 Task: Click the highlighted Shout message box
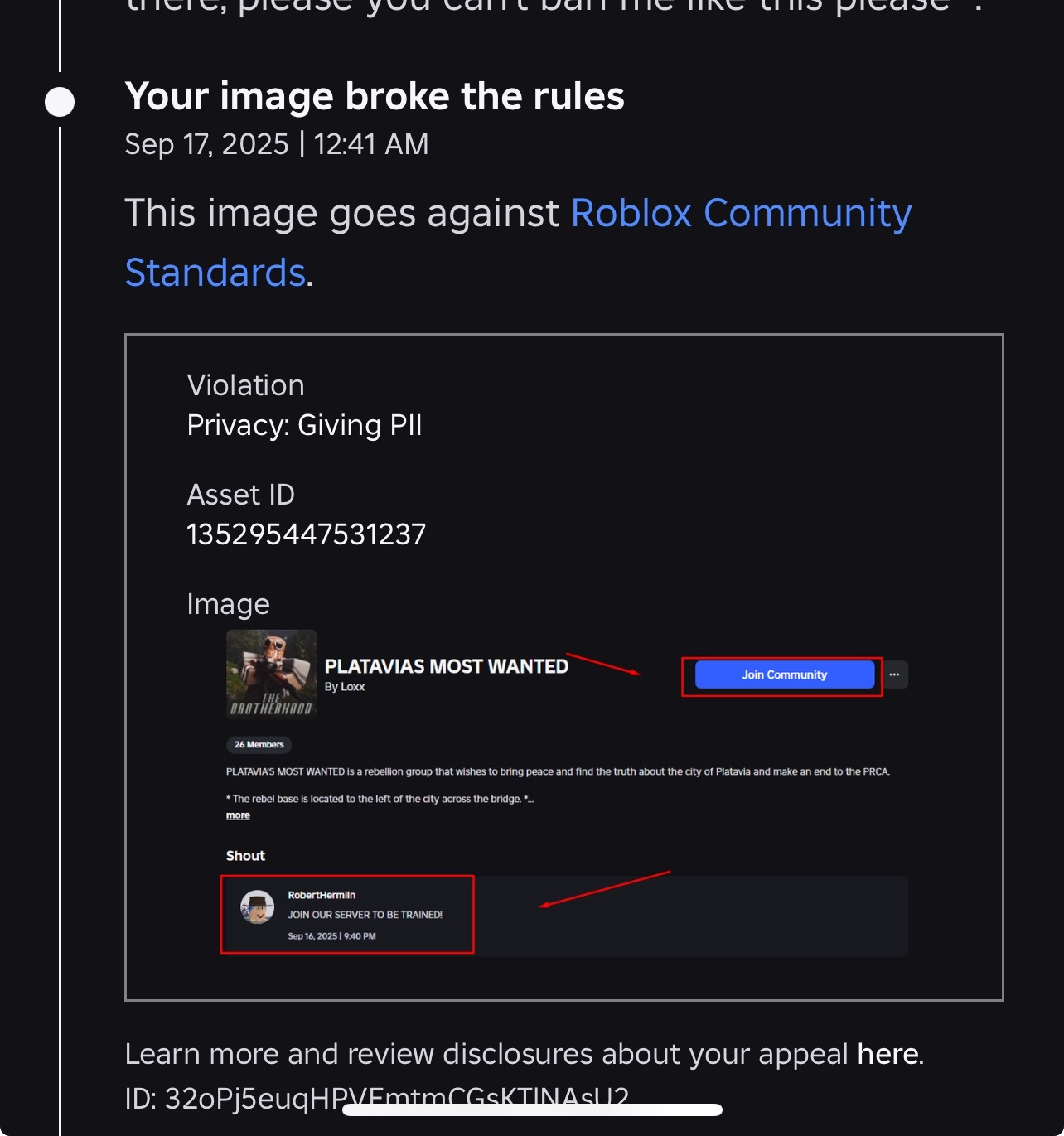(347, 914)
